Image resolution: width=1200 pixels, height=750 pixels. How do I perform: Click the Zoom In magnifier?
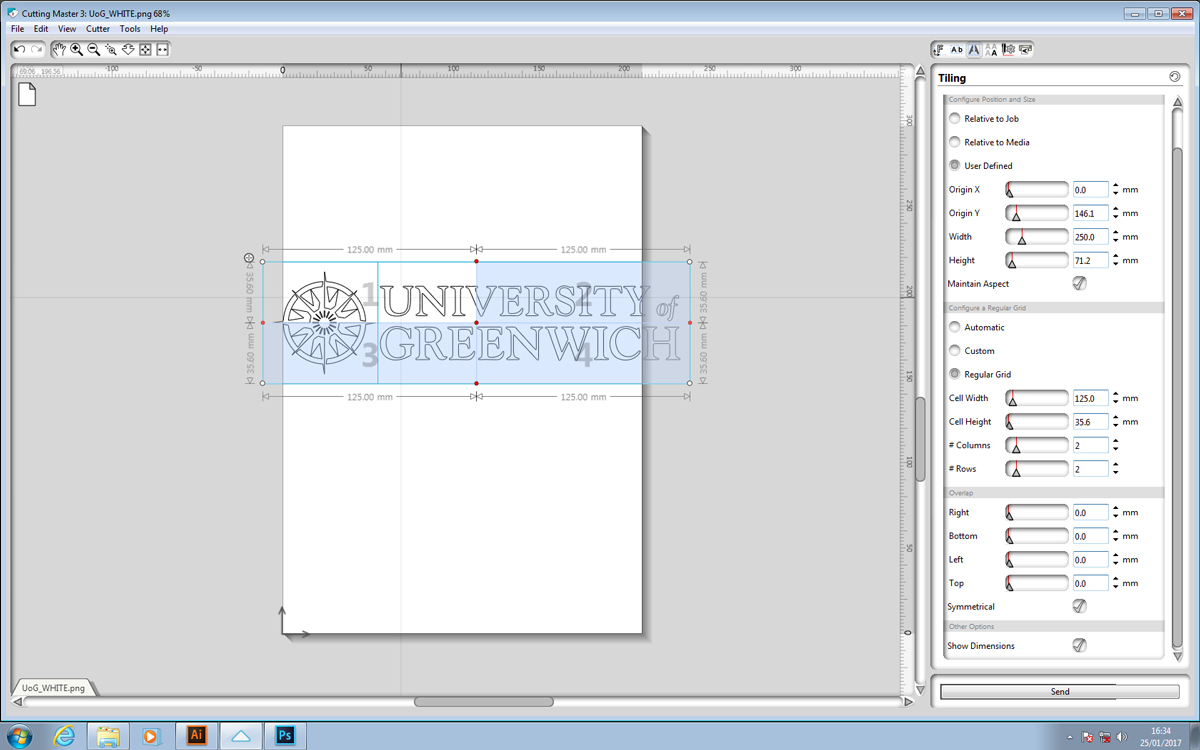click(76, 49)
